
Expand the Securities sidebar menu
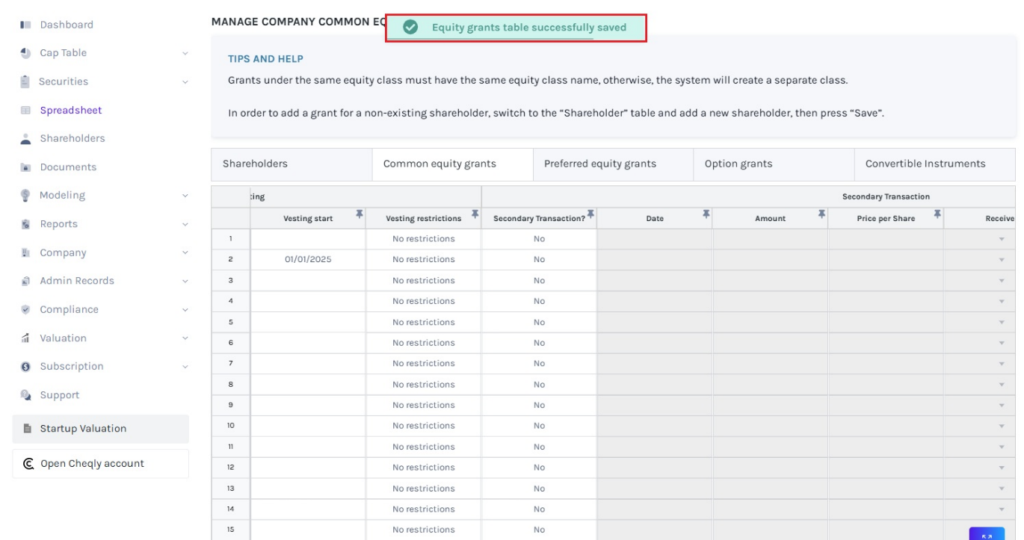click(x=185, y=82)
